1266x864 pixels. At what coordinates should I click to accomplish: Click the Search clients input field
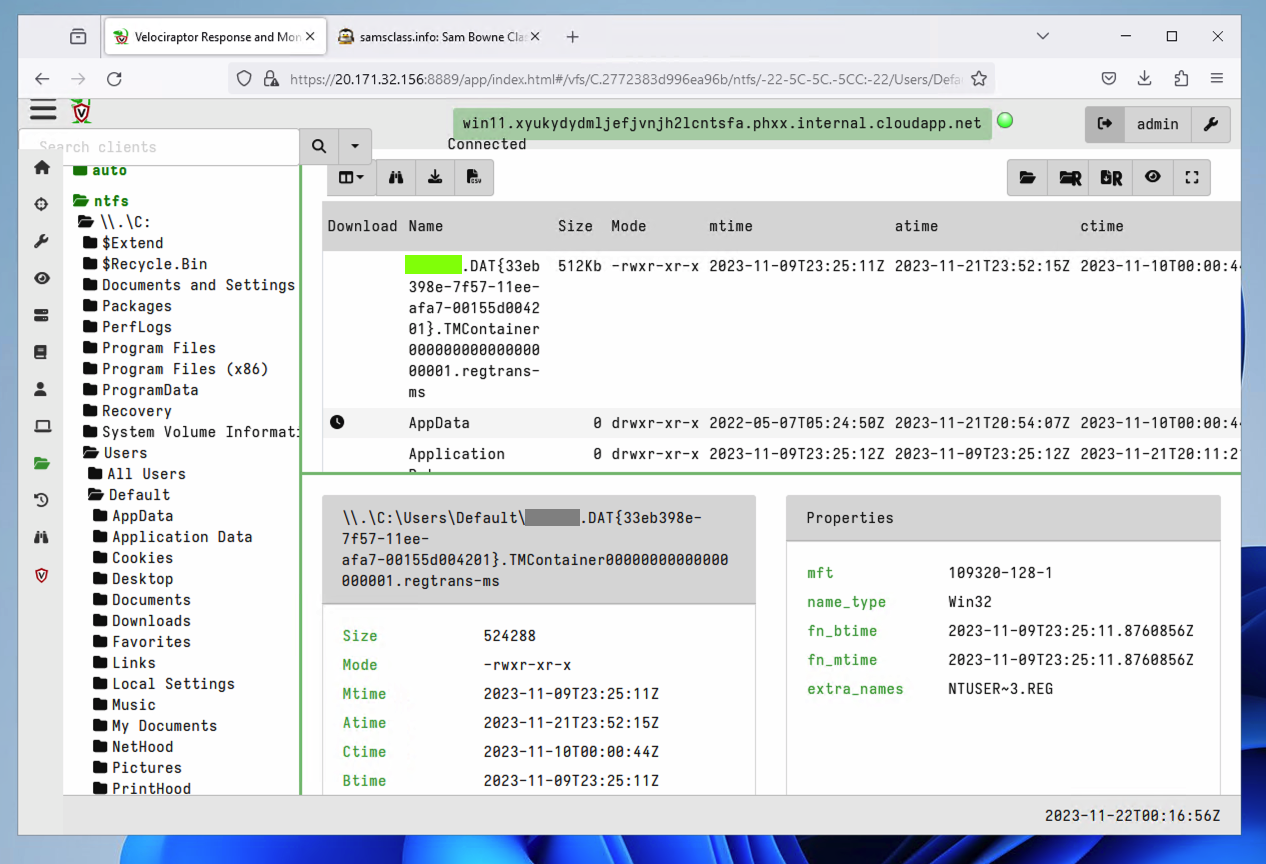click(x=160, y=147)
